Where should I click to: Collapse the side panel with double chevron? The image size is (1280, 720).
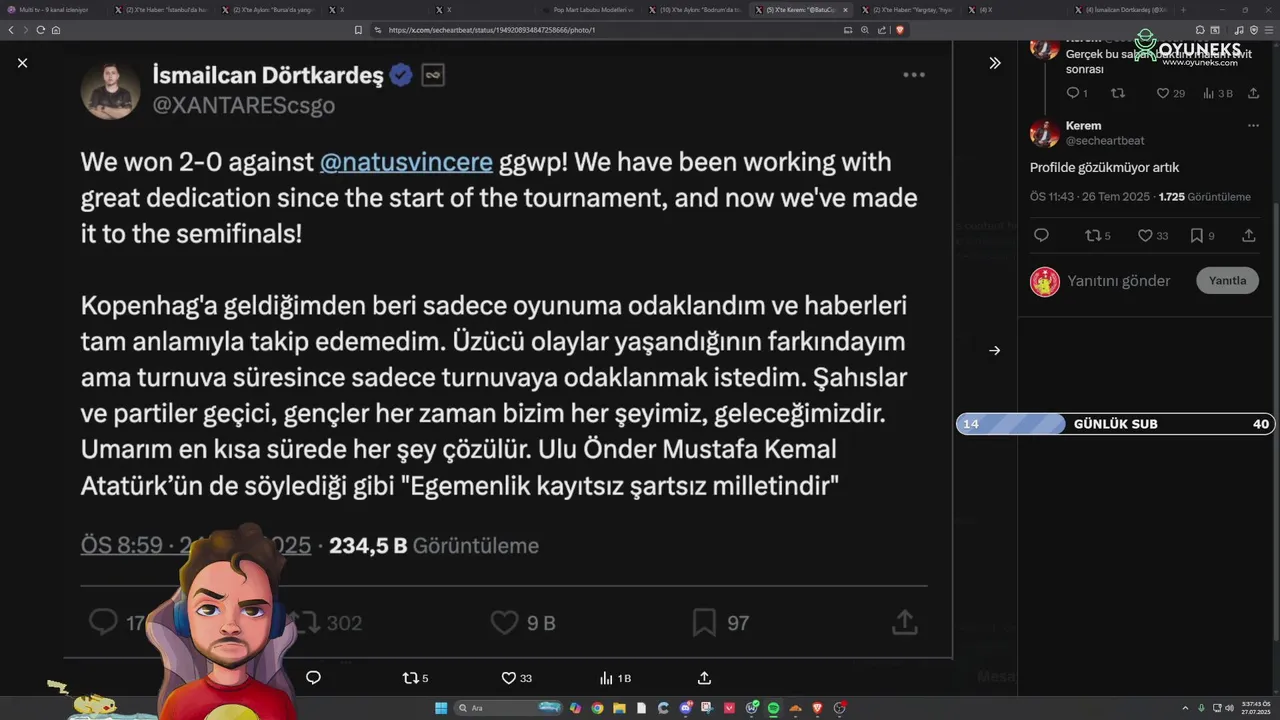point(995,63)
